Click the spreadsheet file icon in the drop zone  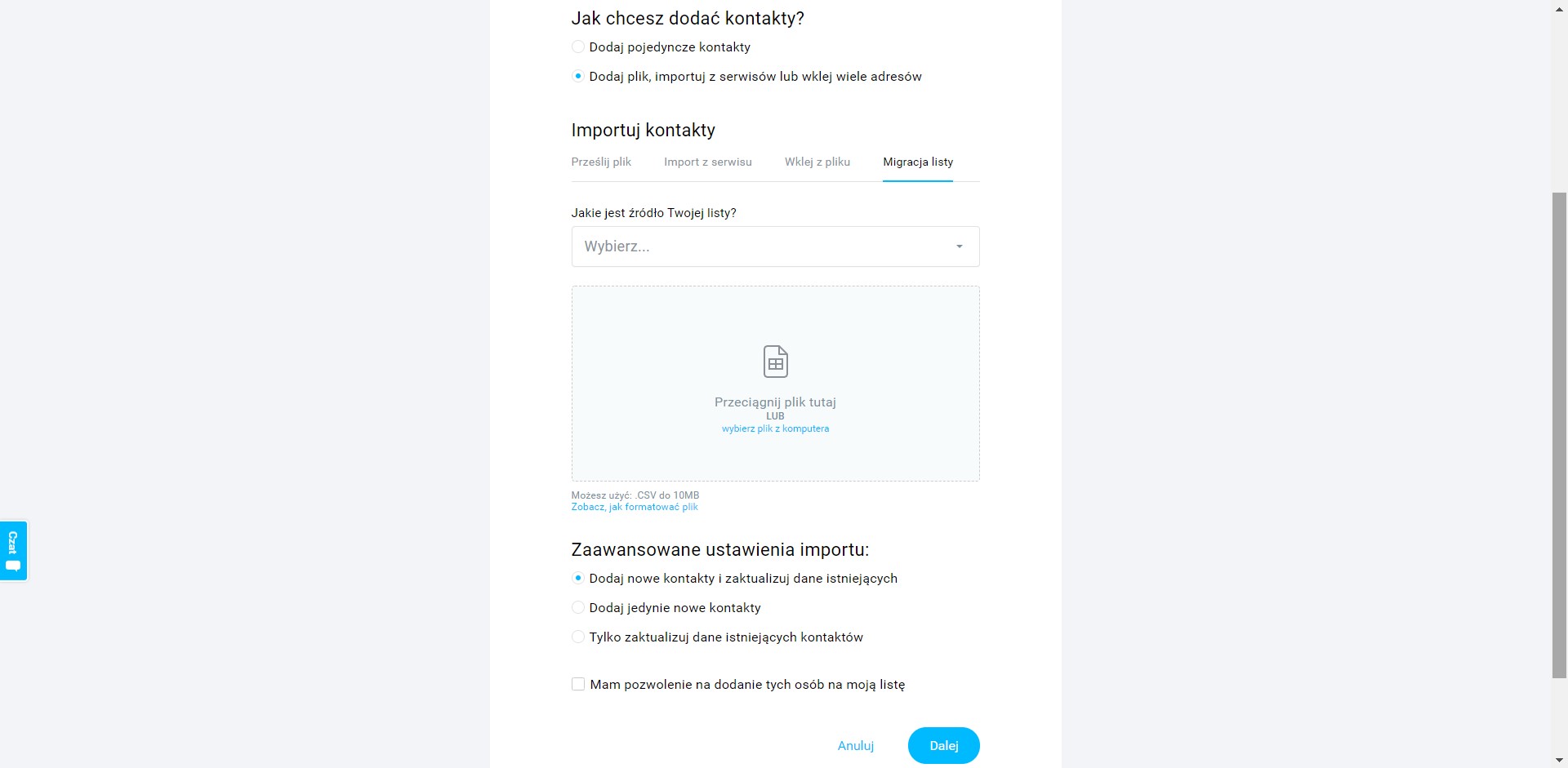[775, 362]
